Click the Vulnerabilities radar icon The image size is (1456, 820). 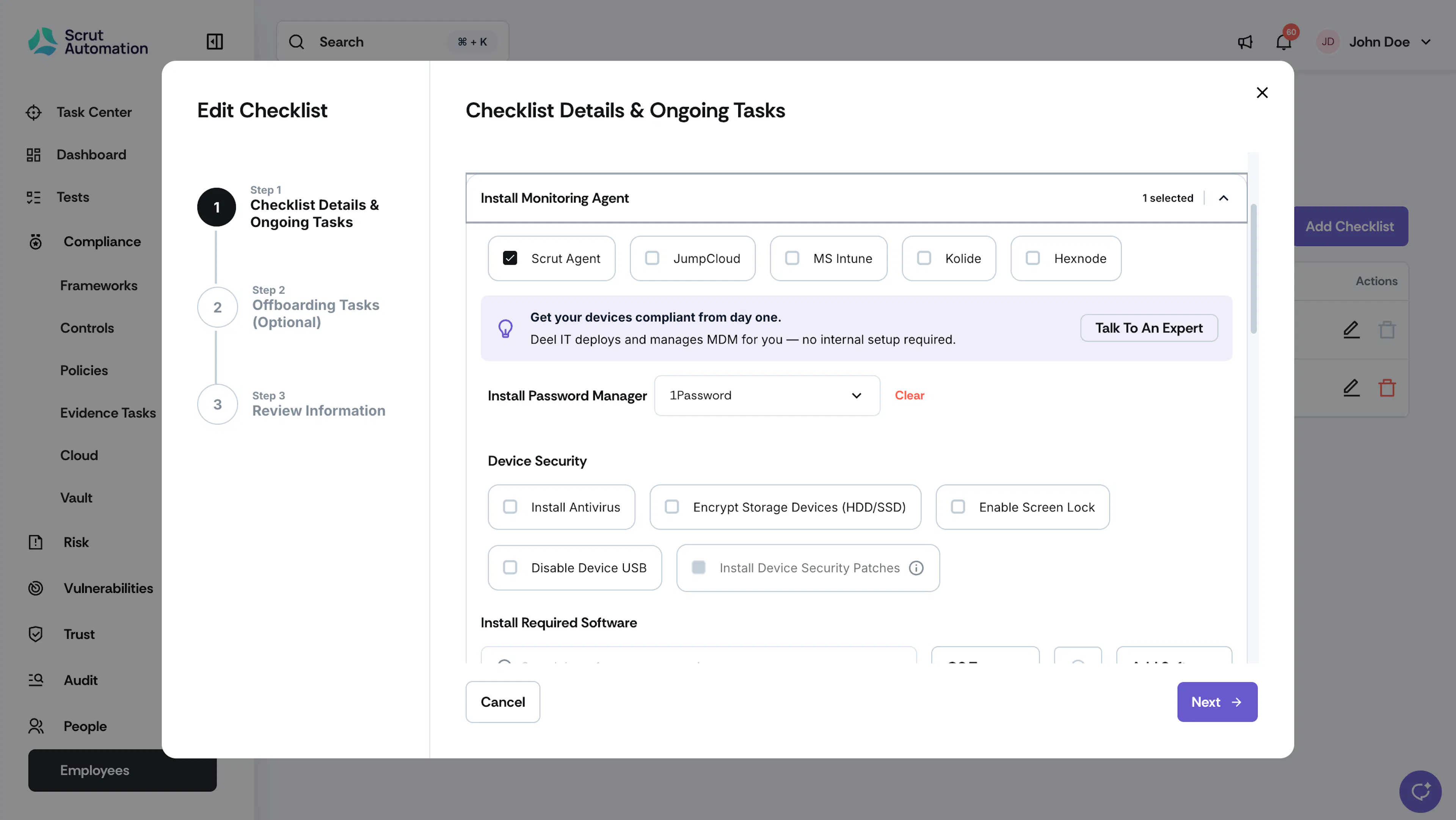[x=35, y=588]
